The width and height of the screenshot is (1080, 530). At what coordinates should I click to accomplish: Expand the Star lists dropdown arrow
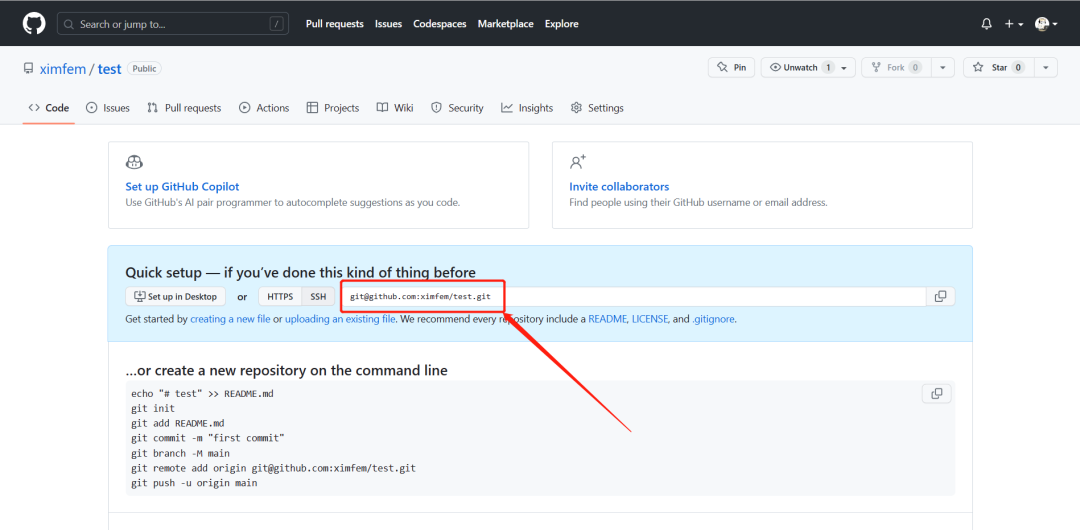point(1046,68)
